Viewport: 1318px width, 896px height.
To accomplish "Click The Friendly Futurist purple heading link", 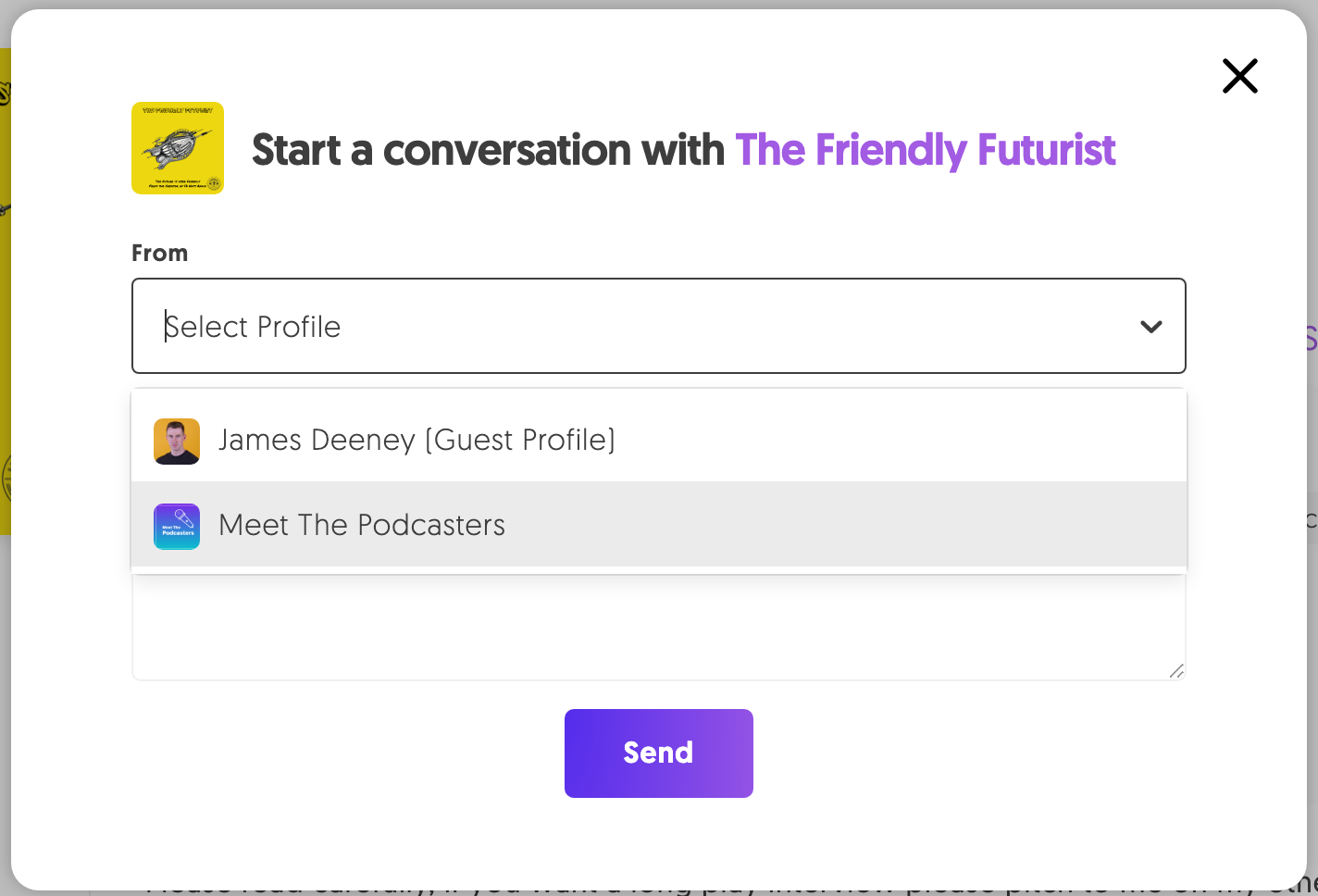I will (x=925, y=150).
